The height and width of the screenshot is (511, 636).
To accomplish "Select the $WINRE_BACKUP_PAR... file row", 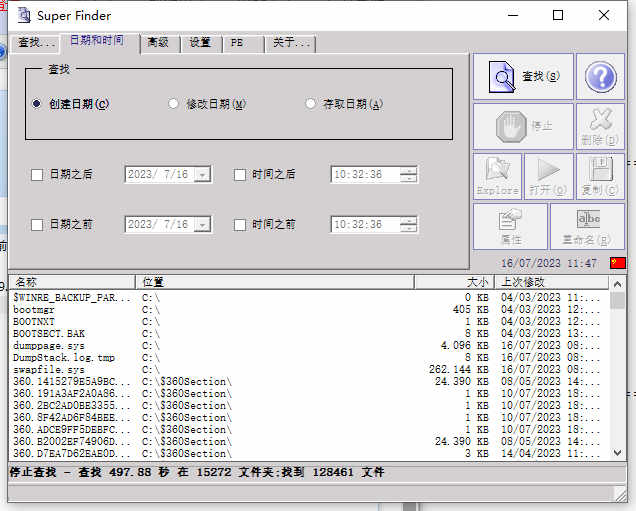I will click(x=309, y=298).
